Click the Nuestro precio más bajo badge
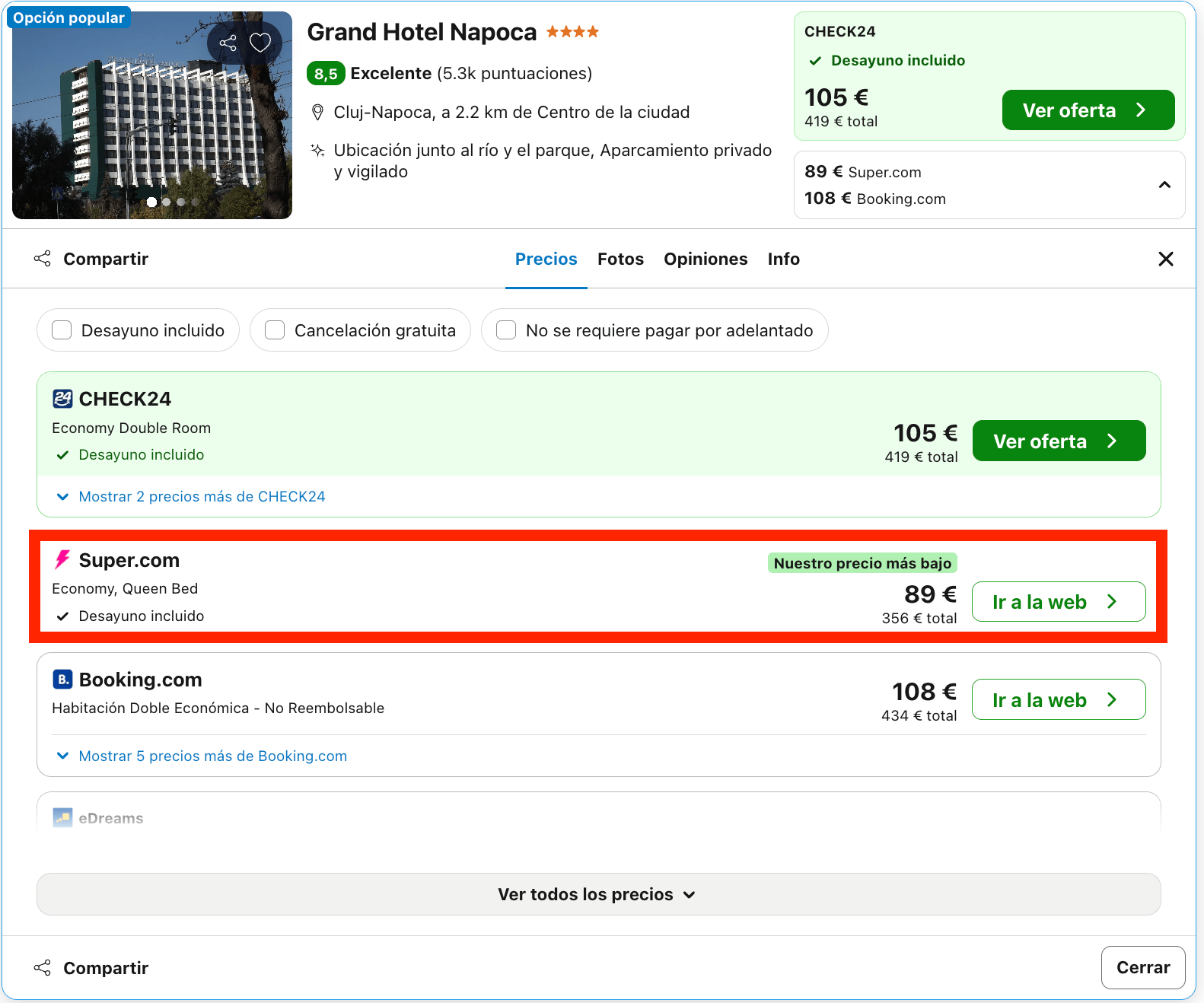 (862, 563)
